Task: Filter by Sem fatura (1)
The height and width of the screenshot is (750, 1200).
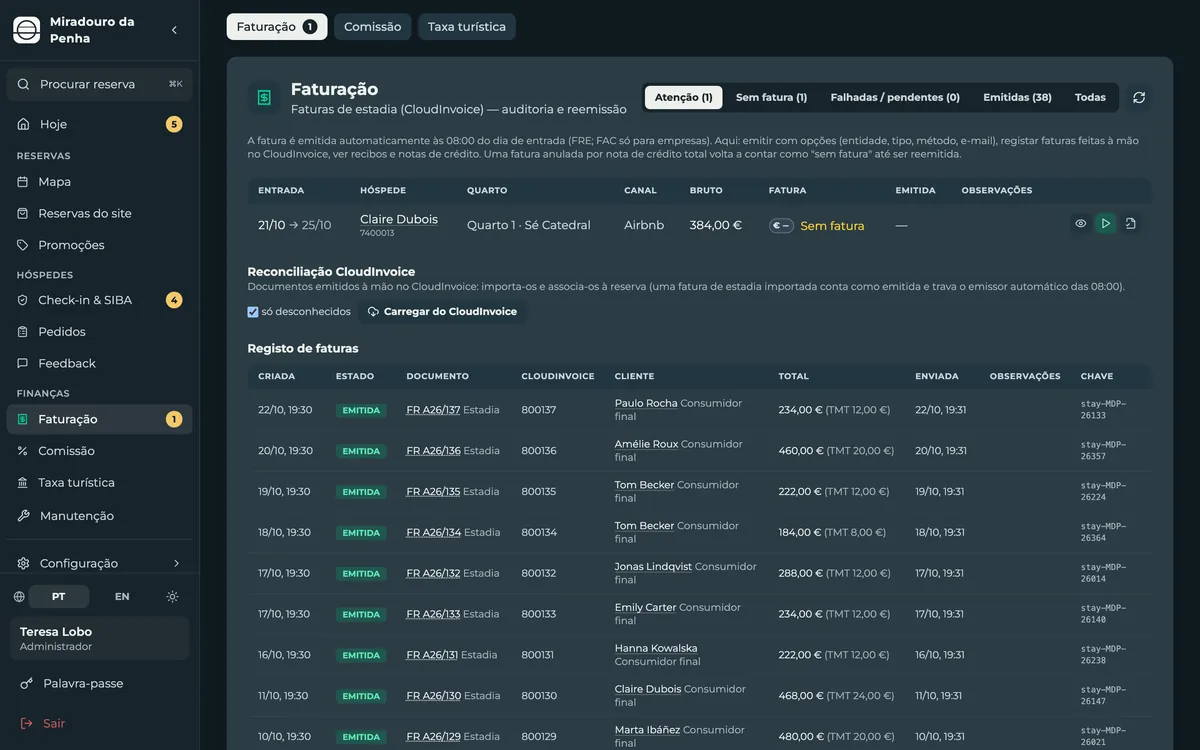Action: coord(771,97)
